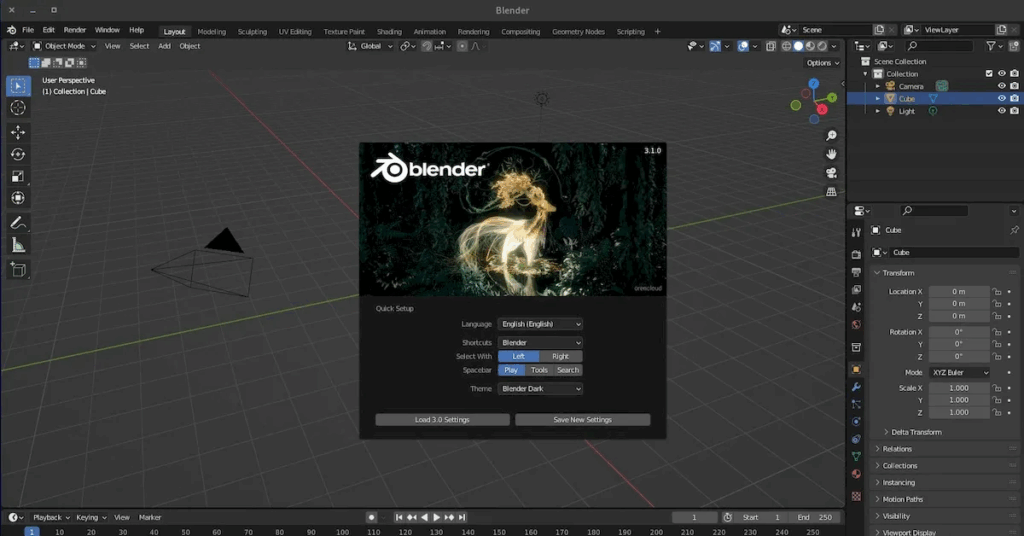Click the Cube object name field

953,253
